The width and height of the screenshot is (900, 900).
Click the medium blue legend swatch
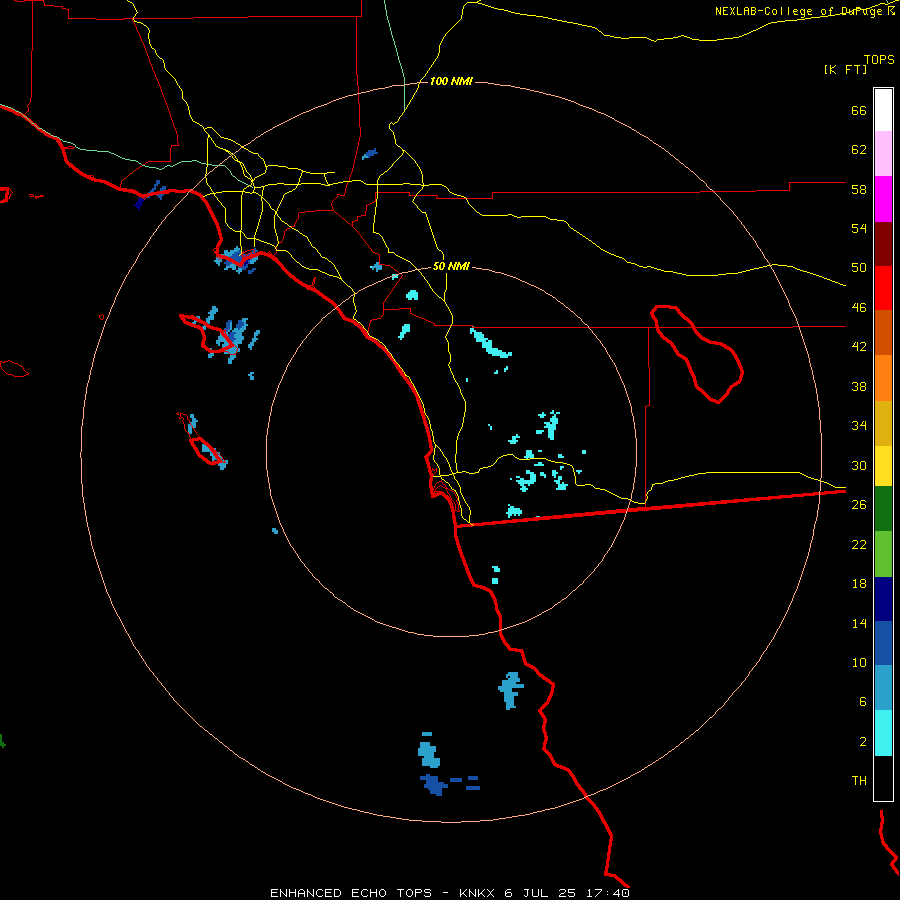[x=883, y=643]
